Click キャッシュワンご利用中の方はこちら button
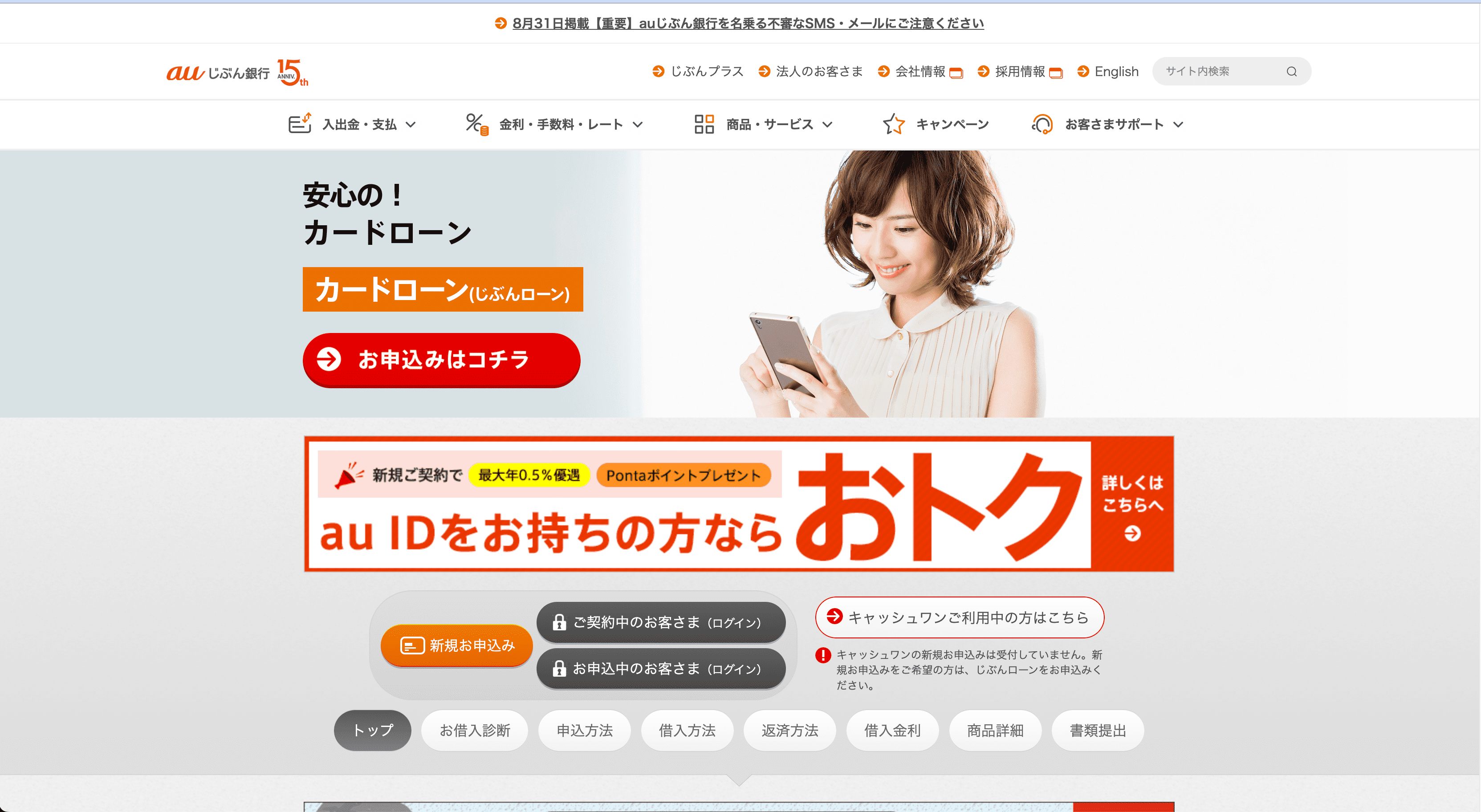The width and height of the screenshot is (1481, 812). (960, 617)
